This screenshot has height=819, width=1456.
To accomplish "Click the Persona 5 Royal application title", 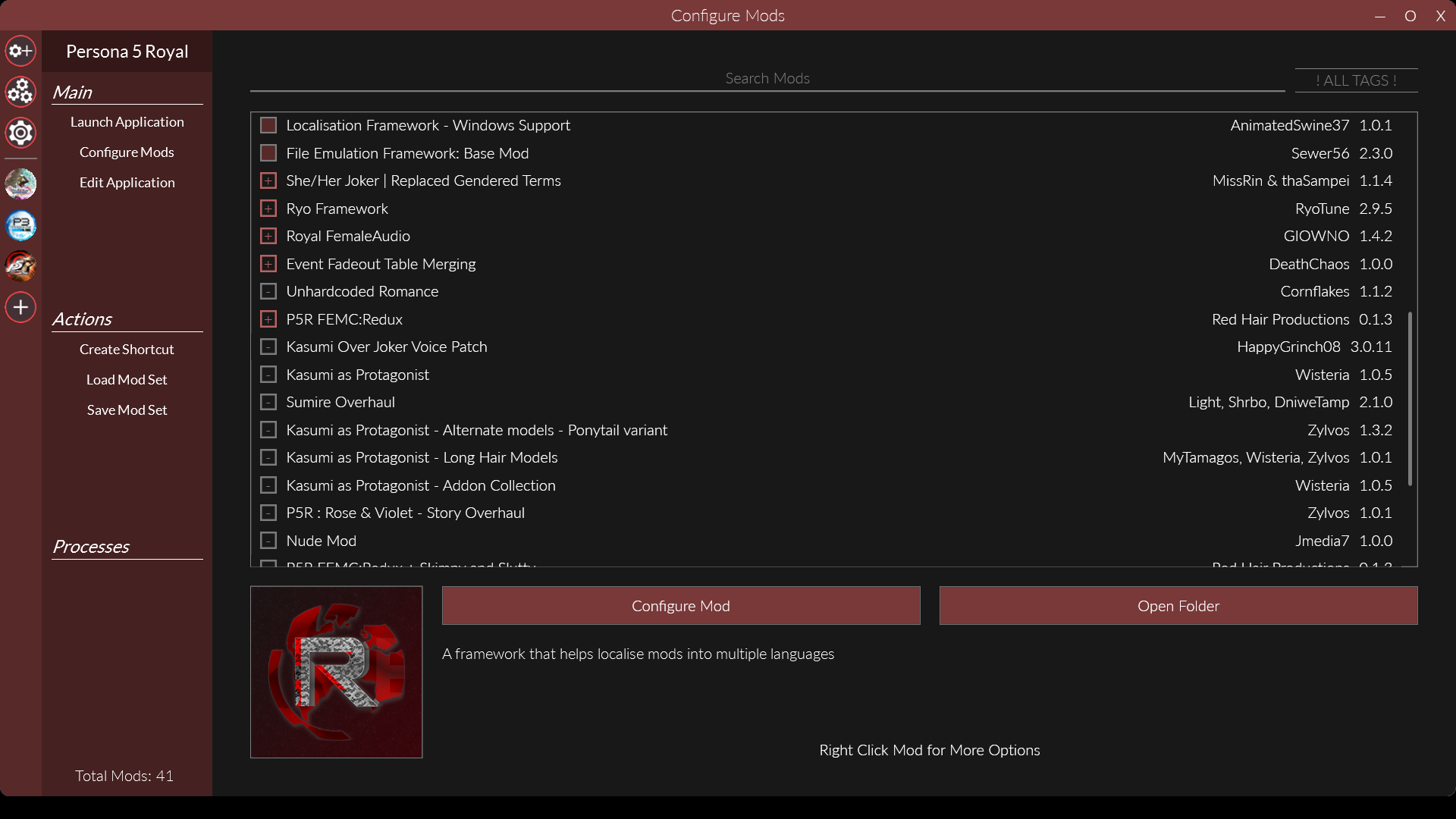I will click(x=127, y=52).
